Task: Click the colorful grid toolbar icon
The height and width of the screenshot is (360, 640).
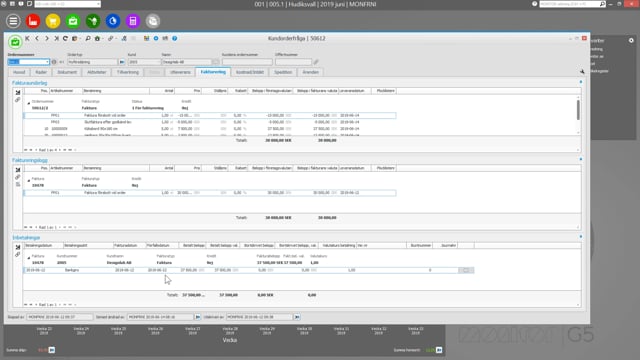Action: click(x=147, y=38)
